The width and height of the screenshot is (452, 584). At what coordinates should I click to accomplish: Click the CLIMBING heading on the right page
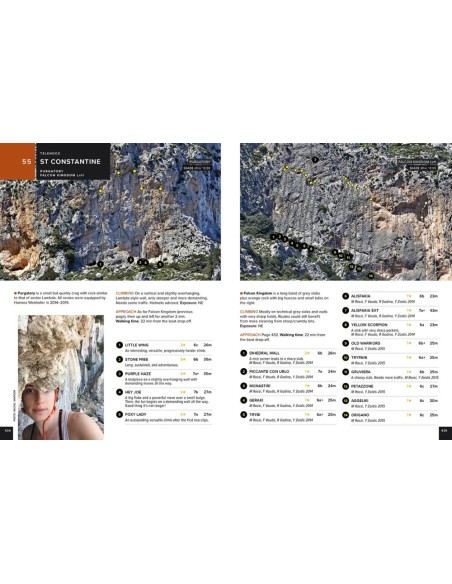tap(249, 312)
